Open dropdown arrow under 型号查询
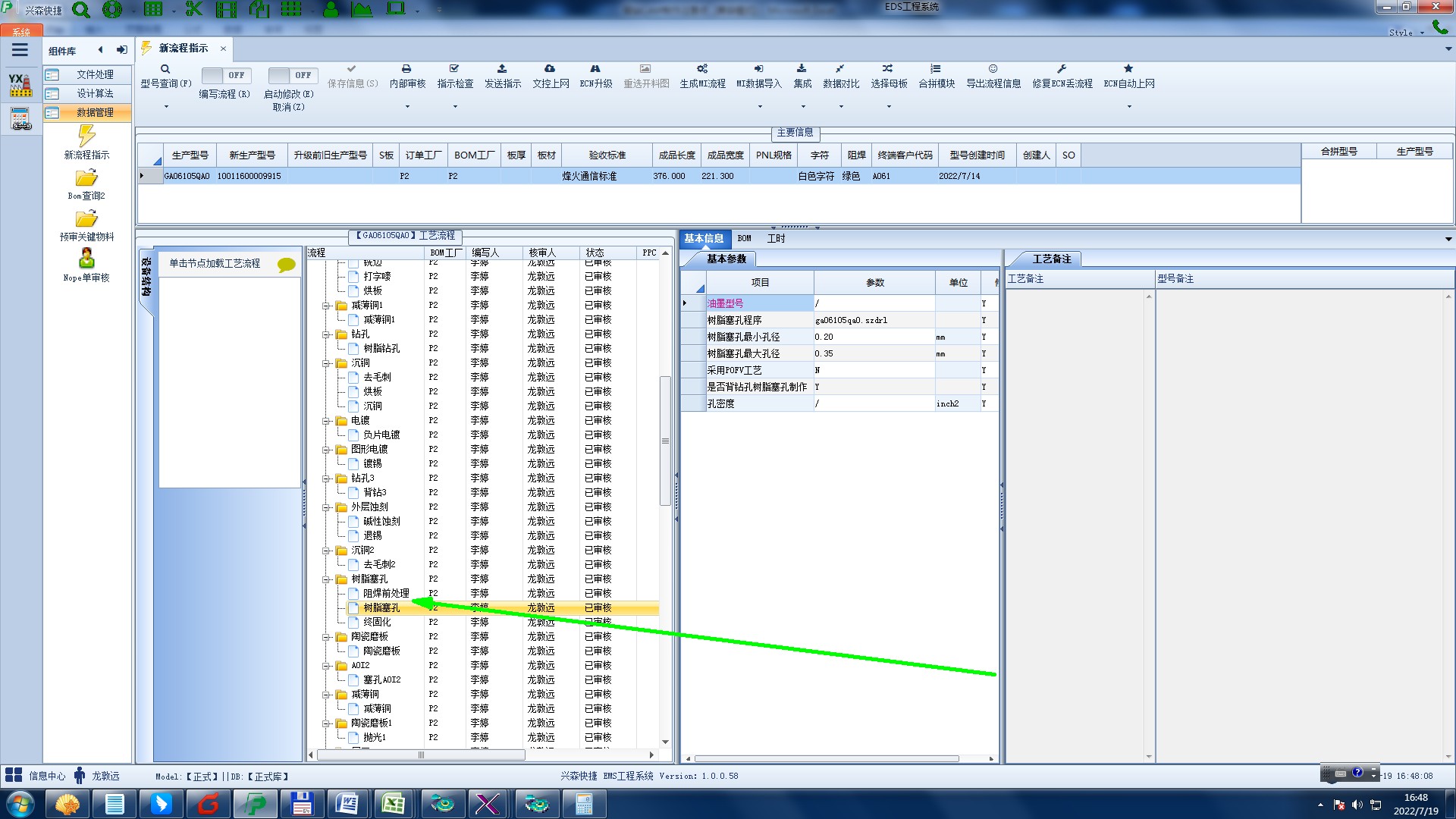Screen dimensions: 1456x819 [x=166, y=107]
